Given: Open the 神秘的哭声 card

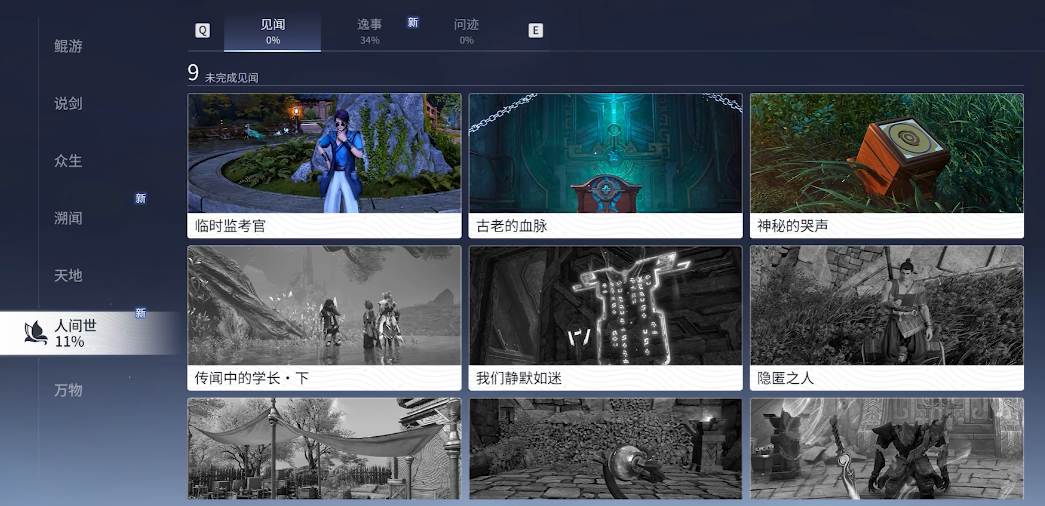Looking at the screenshot, I should 886,165.
